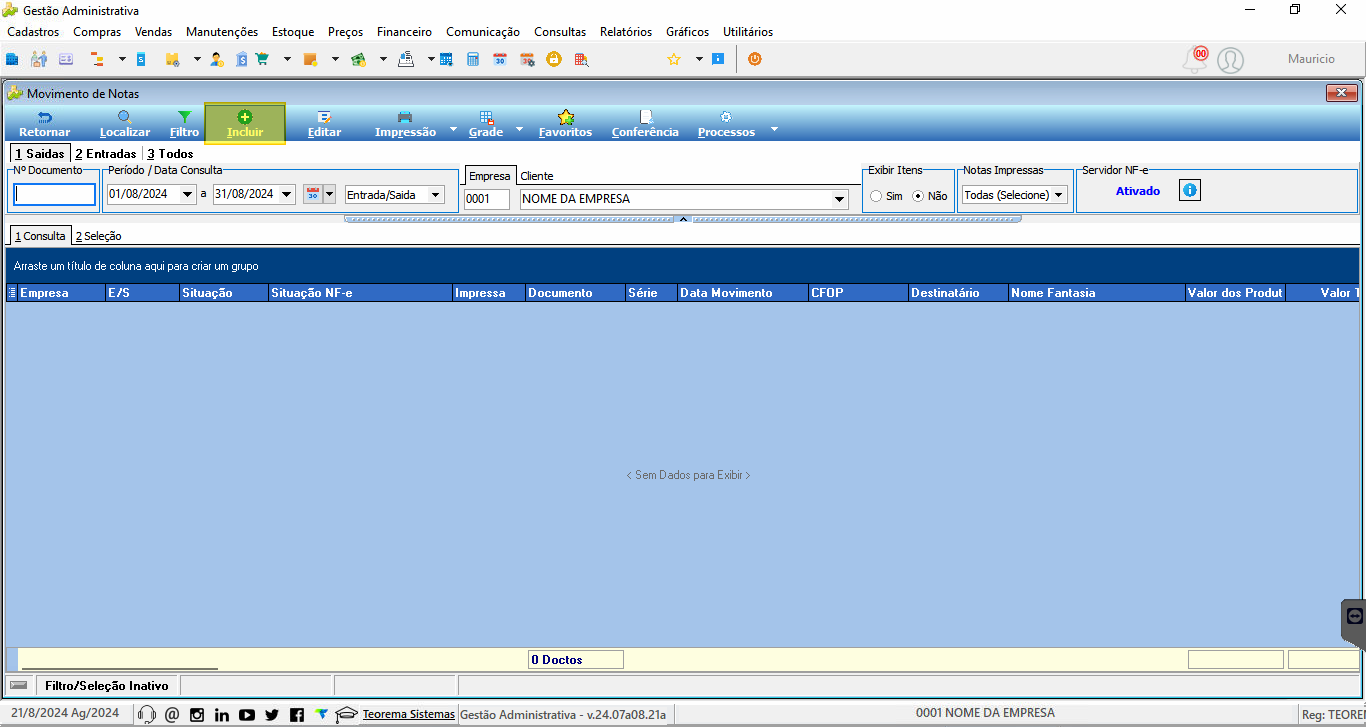This screenshot has height=727, width=1366.
Task: Sort by the Data Movimento column header
Action: click(x=743, y=293)
